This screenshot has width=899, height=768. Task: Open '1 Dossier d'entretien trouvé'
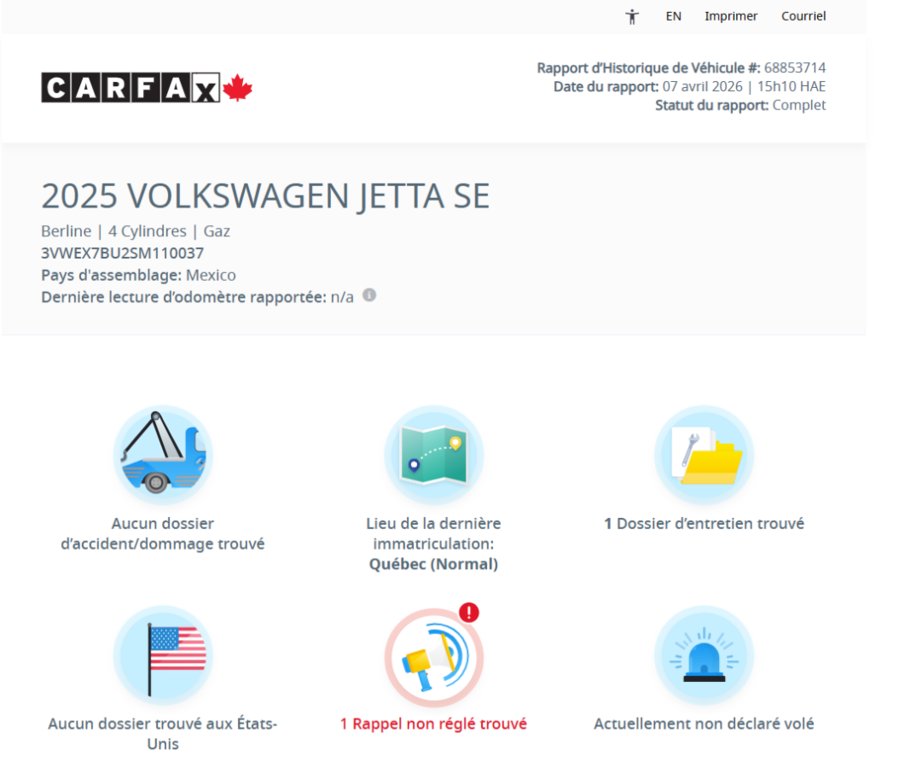click(704, 523)
